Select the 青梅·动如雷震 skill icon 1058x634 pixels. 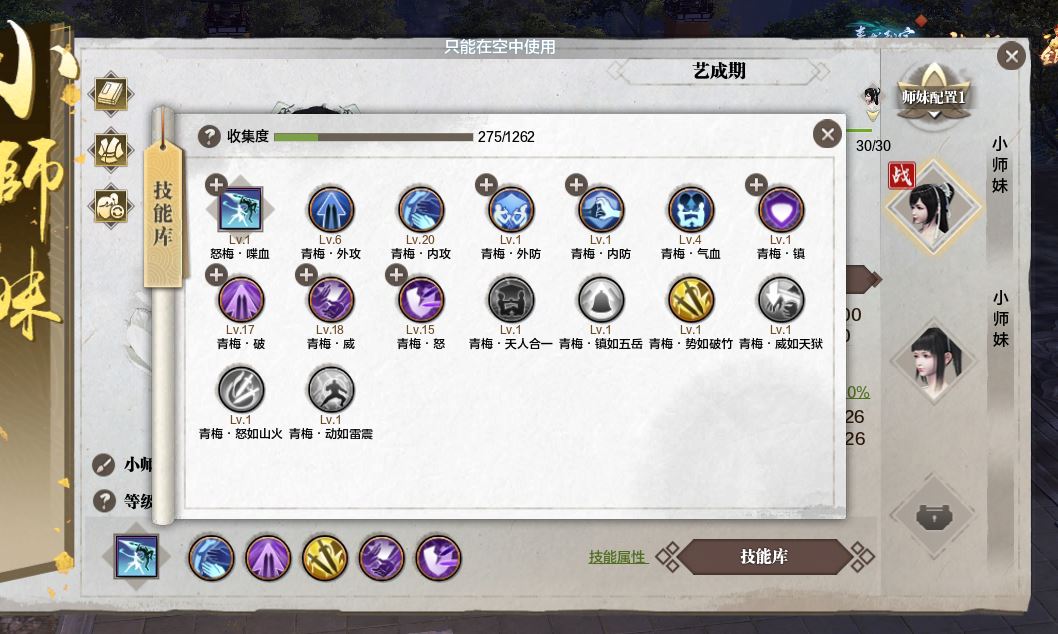[331, 389]
